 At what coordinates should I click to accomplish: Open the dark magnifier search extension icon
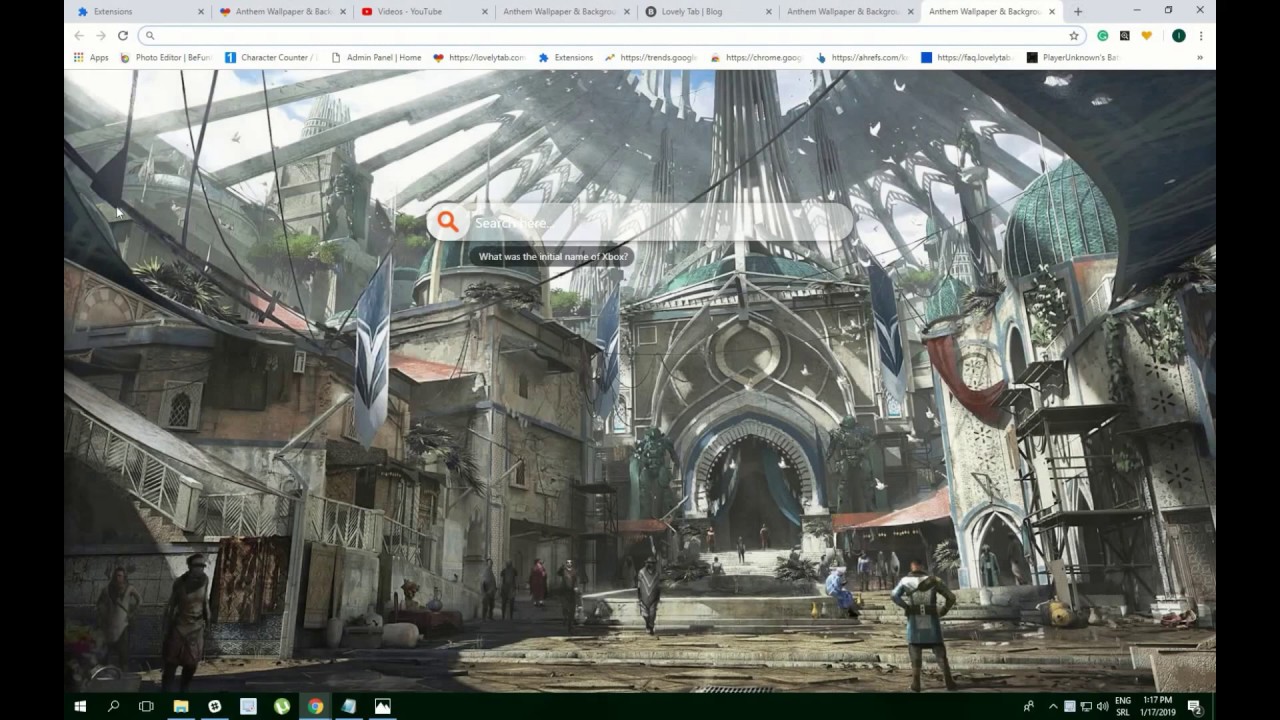click(1124, 35)
